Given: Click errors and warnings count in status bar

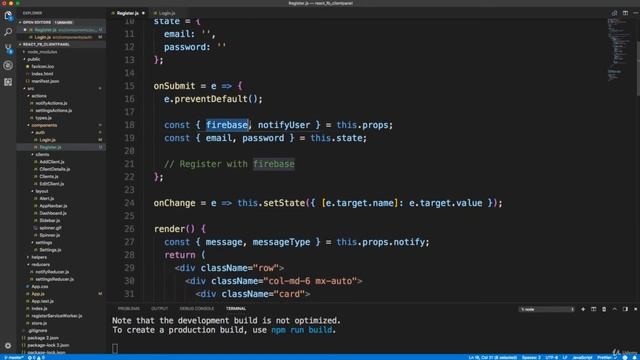Looking at the screenshot, I should click(36, 358).
